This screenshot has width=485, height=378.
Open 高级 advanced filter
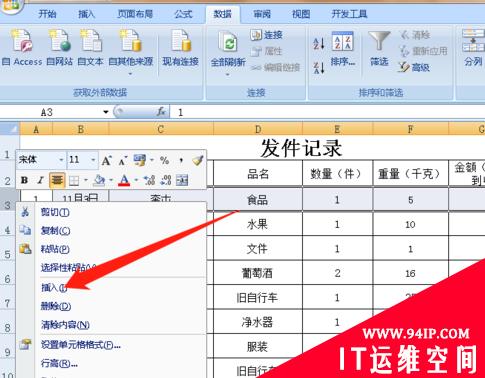[414, 68]
